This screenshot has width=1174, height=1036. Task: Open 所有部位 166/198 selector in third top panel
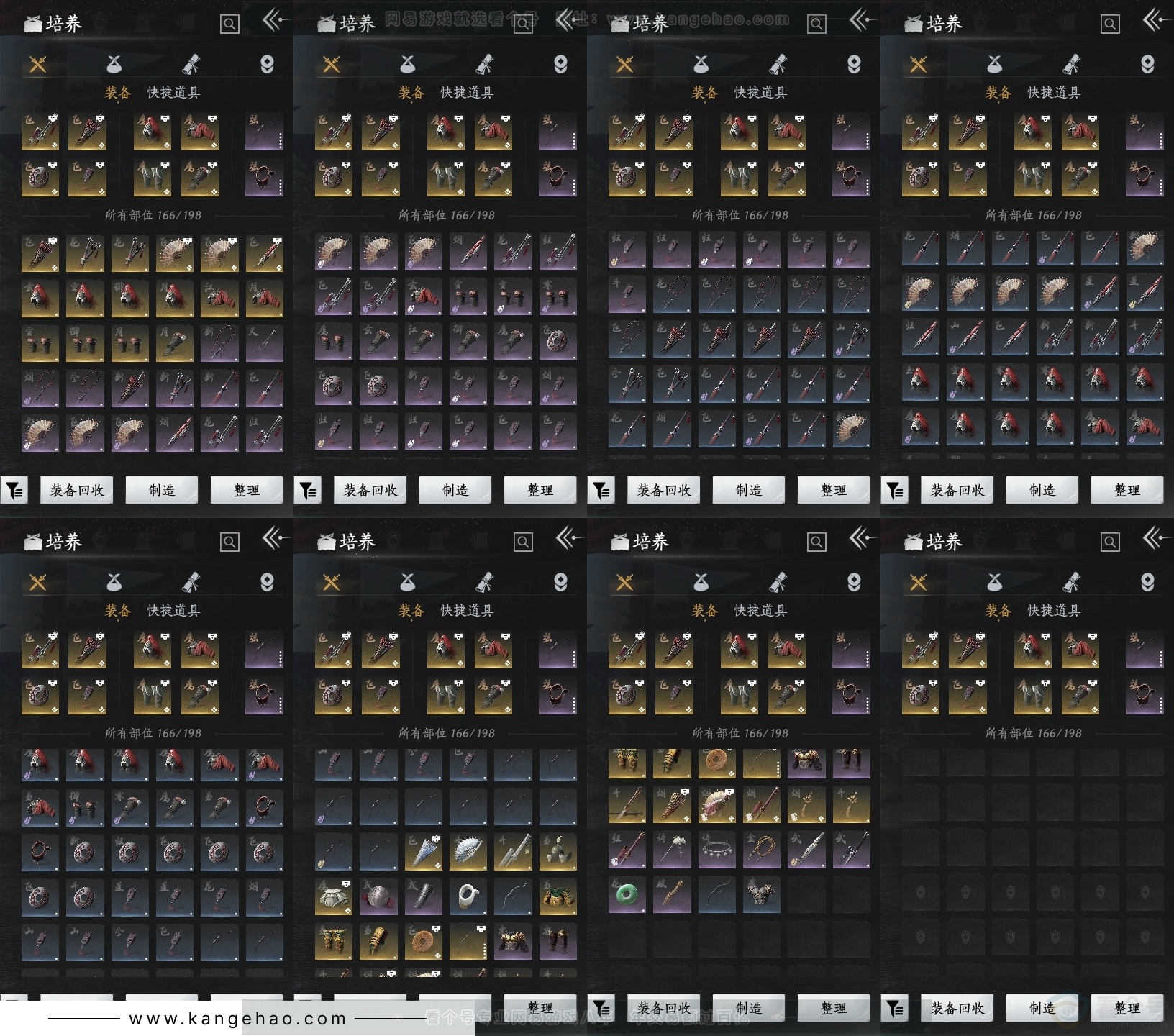pos(740,215)
